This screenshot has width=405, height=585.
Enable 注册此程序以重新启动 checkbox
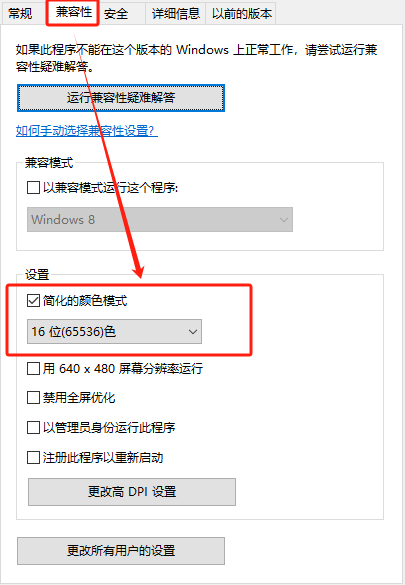34,457
